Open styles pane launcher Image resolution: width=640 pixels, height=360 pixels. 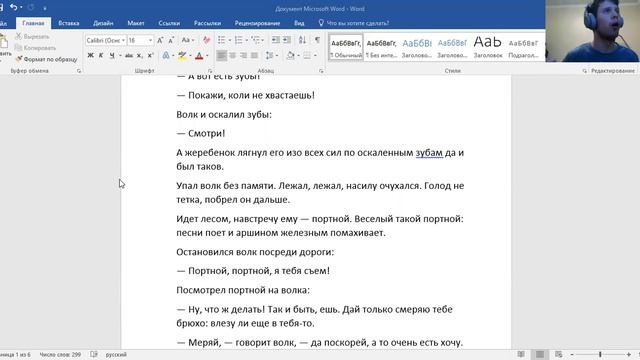[584, 71]
